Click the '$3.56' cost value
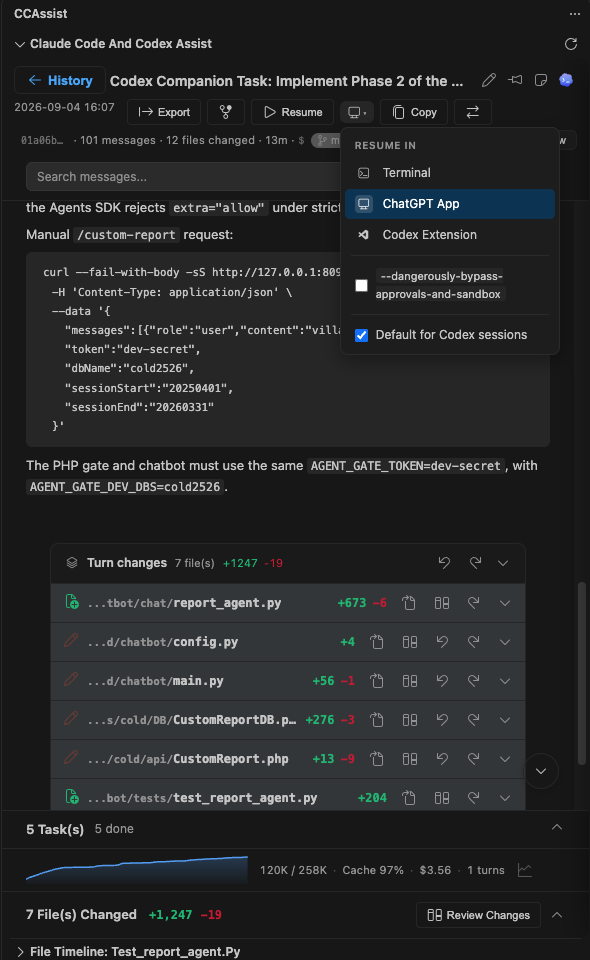Screen dimensions: 590x960 click(435, 870)
